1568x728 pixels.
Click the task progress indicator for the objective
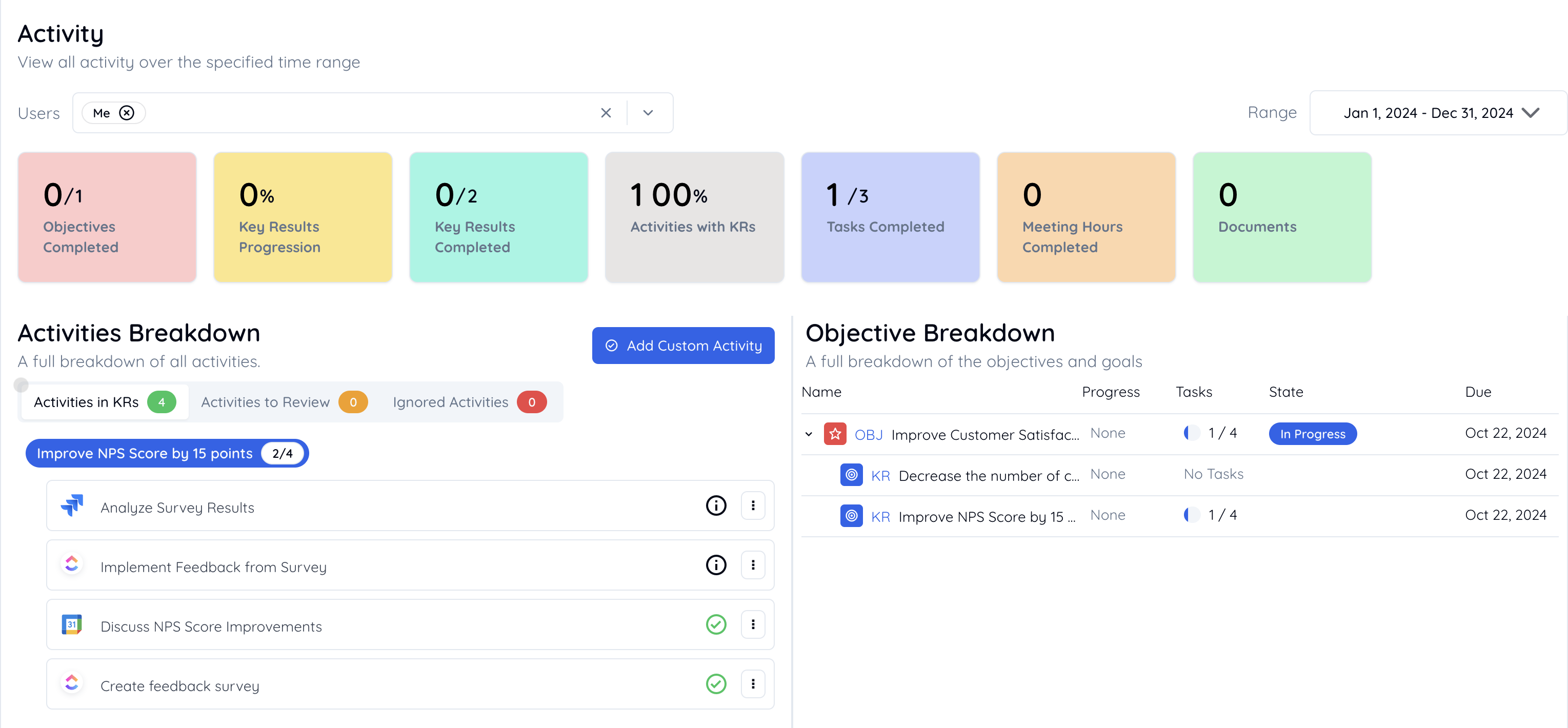[1191, 433]
